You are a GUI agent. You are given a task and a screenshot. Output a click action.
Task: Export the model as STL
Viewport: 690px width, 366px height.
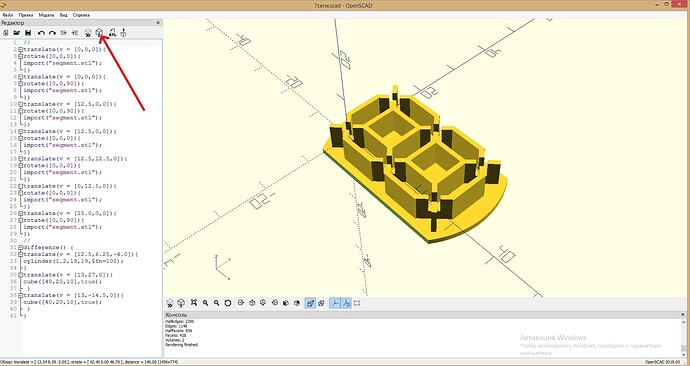click(112, 33)
